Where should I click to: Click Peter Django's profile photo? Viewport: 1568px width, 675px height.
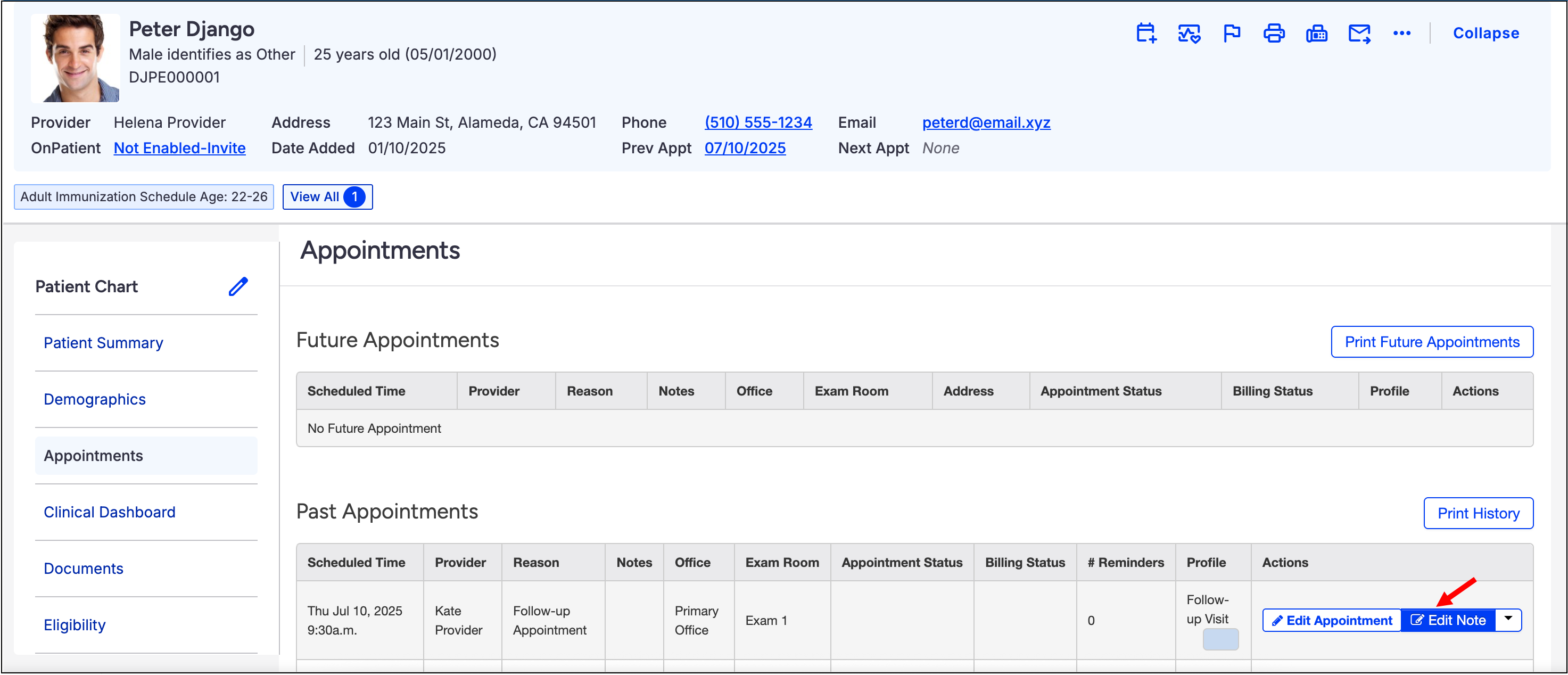[75, 59]
